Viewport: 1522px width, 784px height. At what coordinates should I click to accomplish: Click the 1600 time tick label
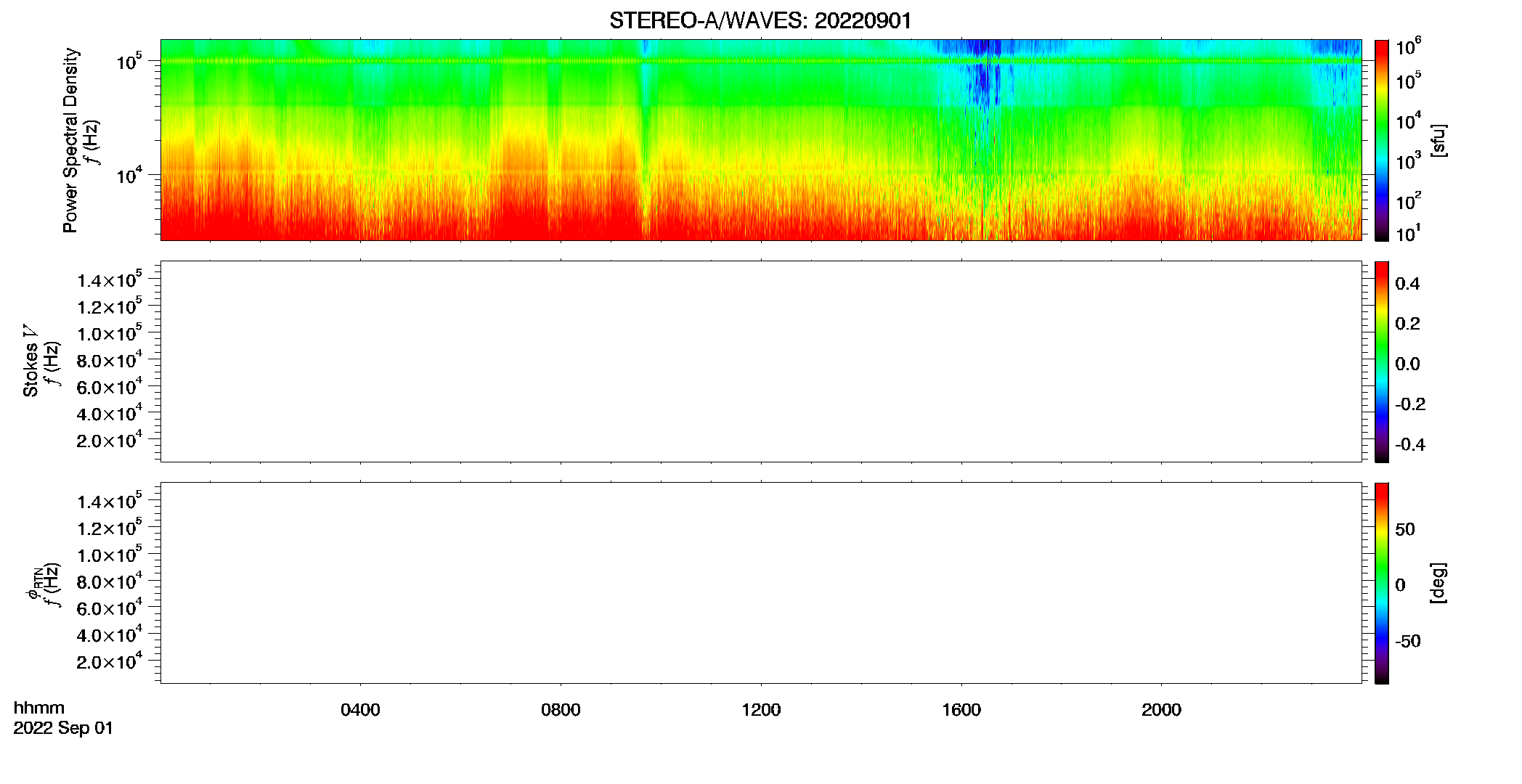click(x=961, y=710)
